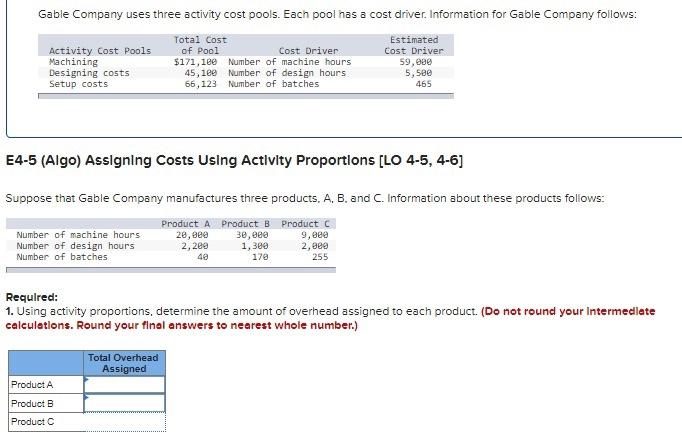This screenshot has height=447, width=682.
Task: Click Product A machine hours 20,000
Action: tap(192, 235)
